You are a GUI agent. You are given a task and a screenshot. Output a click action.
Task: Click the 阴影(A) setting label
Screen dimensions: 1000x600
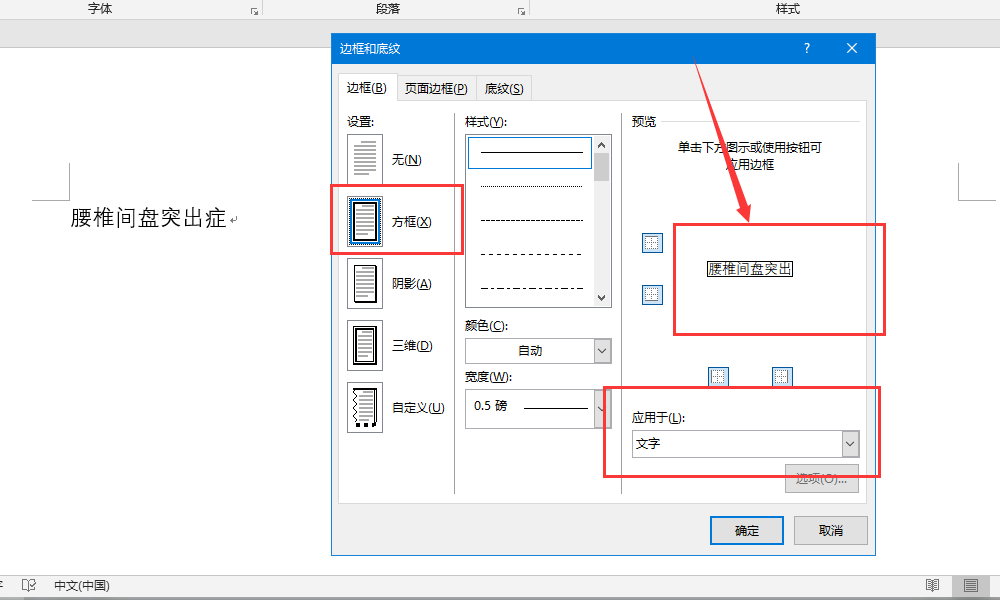coord(411,284)
